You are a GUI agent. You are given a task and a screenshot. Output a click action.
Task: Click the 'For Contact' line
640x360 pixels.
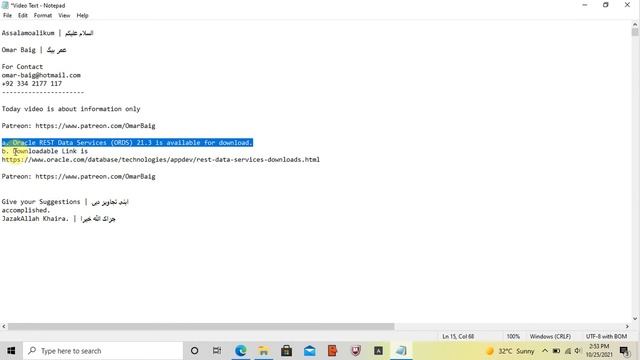pos(22,67)
